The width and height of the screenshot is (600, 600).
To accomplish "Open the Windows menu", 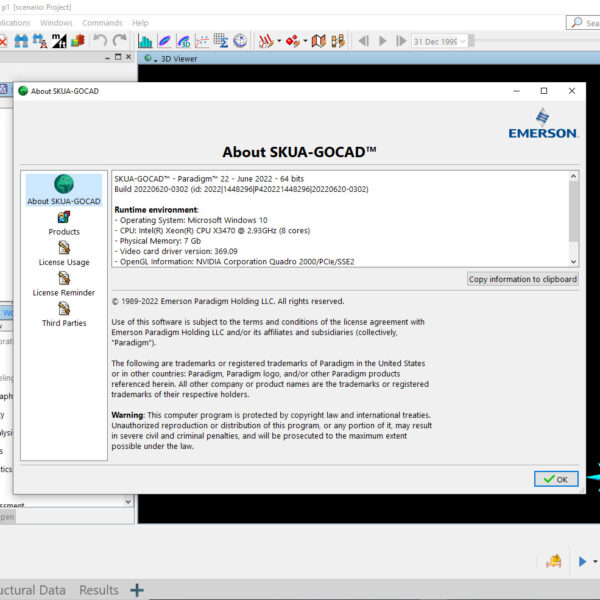I will tap(56, 23).
